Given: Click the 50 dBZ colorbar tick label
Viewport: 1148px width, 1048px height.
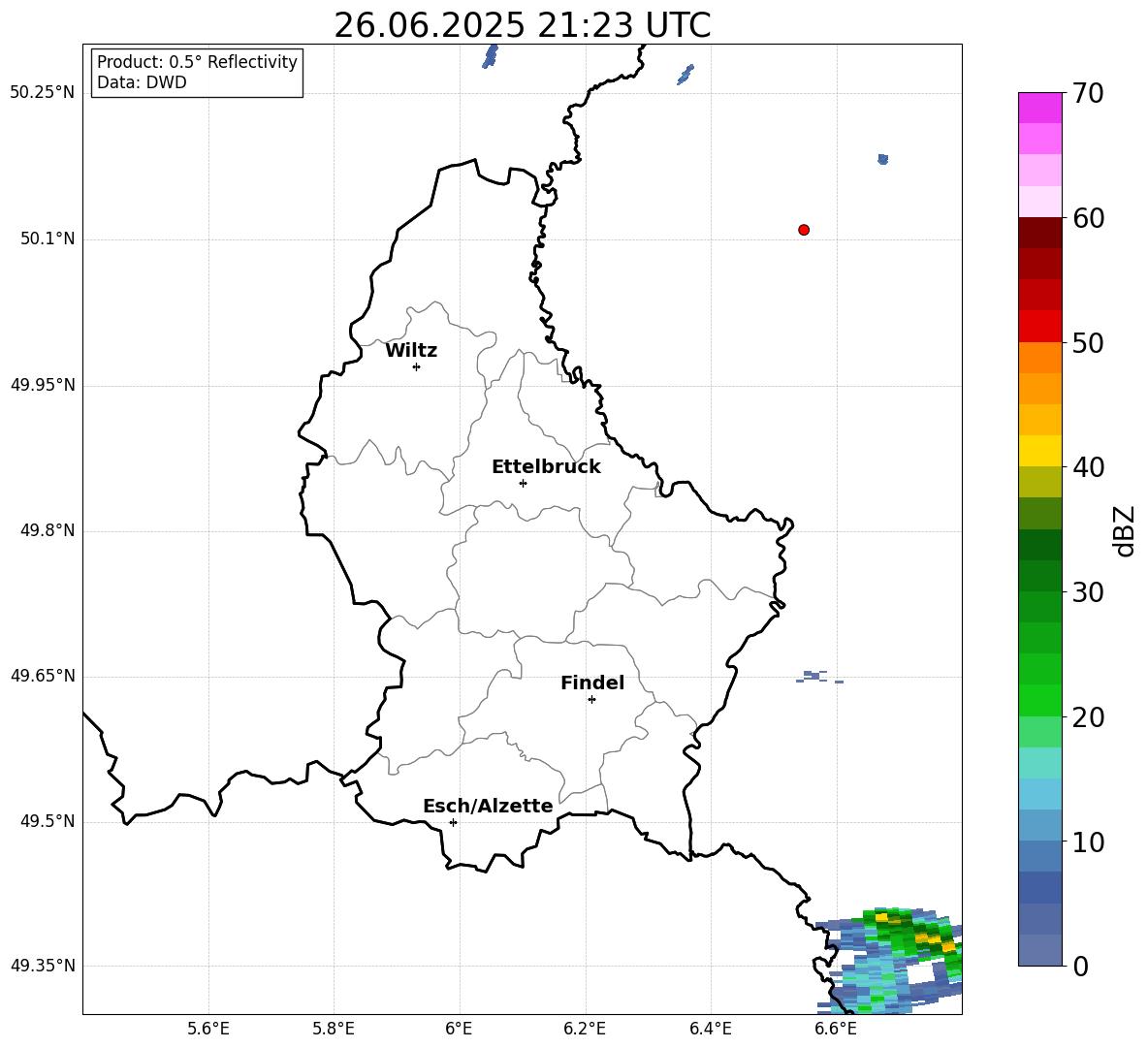Looking at the screenshot, I should pyautogui.click(x=1088, y=343).
